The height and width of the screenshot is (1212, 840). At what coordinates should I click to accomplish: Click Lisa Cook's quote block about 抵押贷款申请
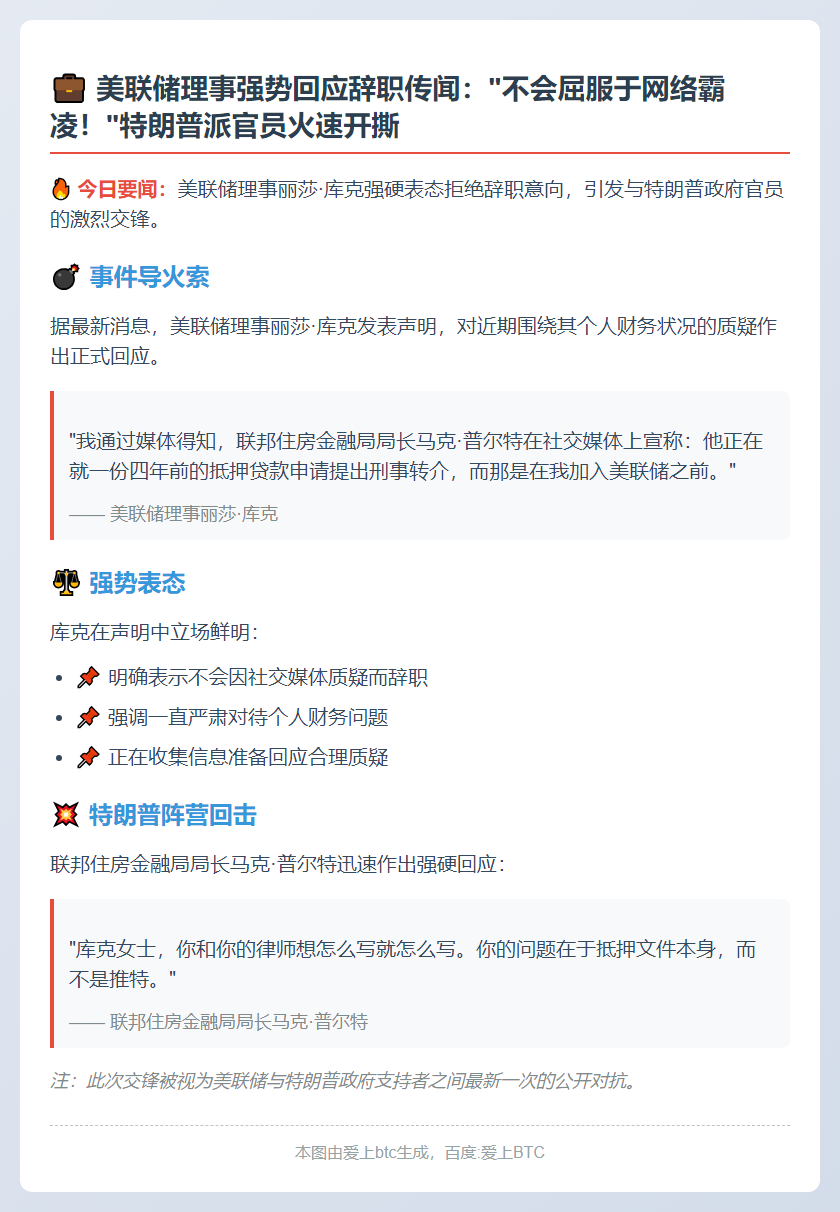click(x=420, y=466)
